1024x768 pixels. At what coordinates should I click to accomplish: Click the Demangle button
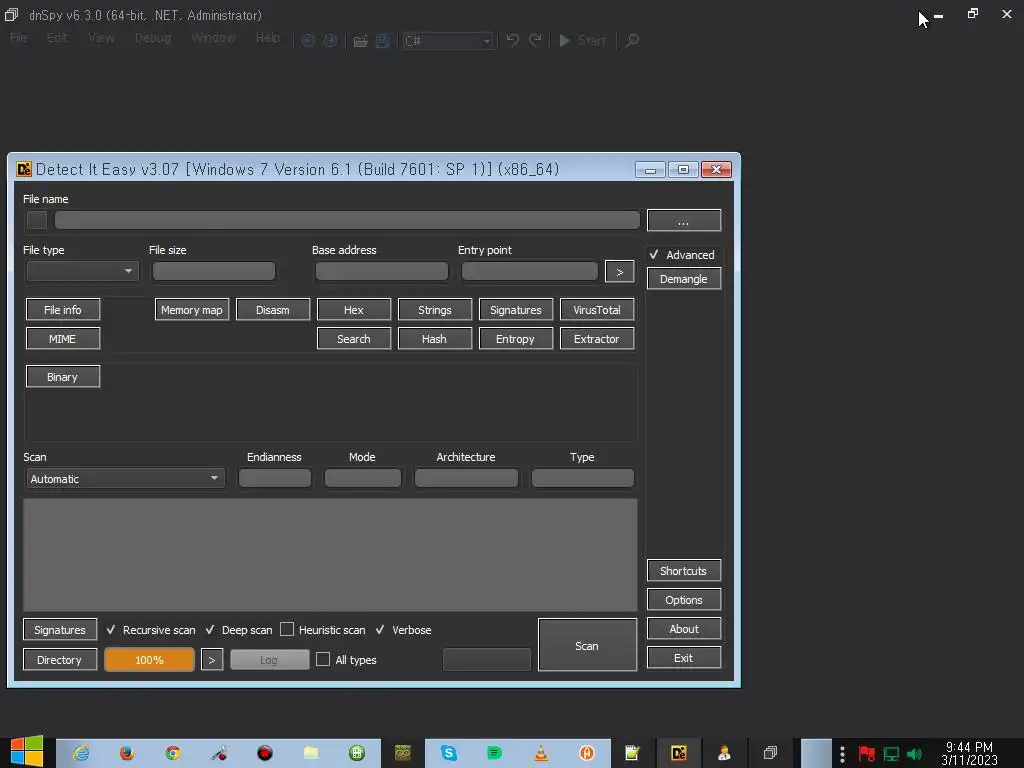tap(684, 279)
